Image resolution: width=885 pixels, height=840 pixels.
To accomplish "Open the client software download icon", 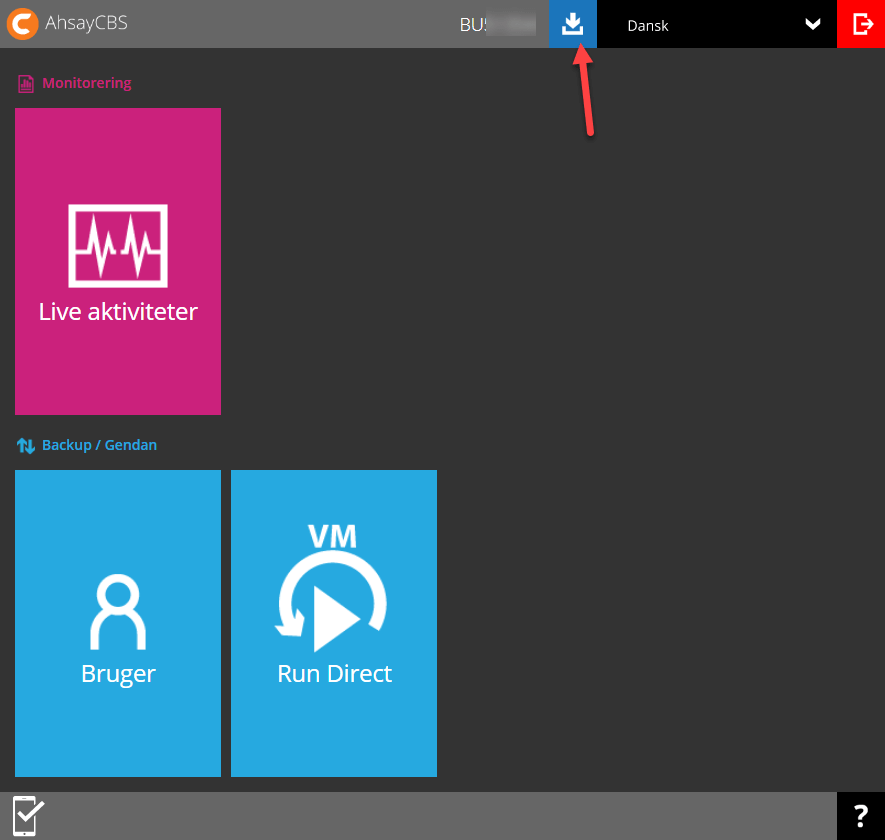I will click(572, 24).
